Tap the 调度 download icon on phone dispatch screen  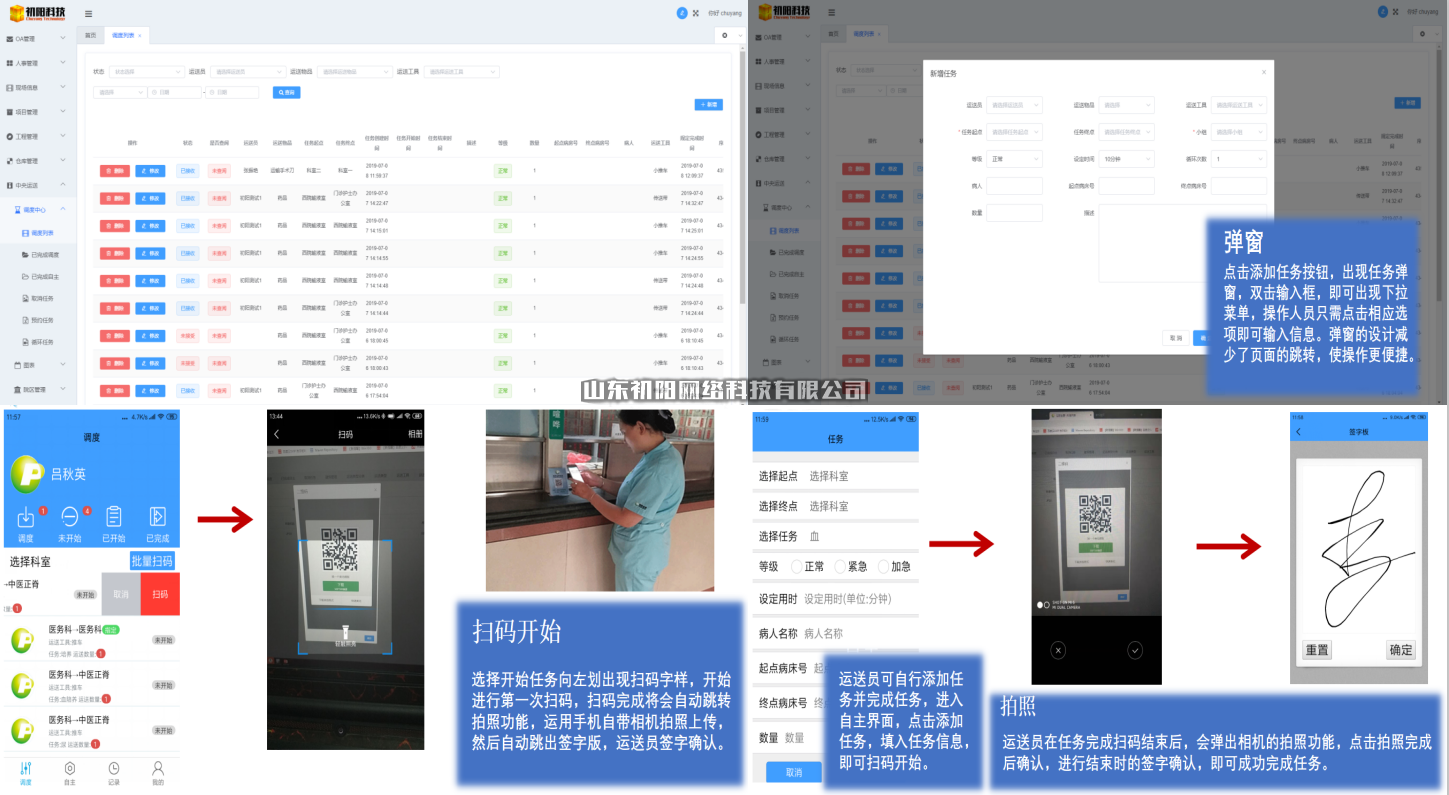pos(26,517)
